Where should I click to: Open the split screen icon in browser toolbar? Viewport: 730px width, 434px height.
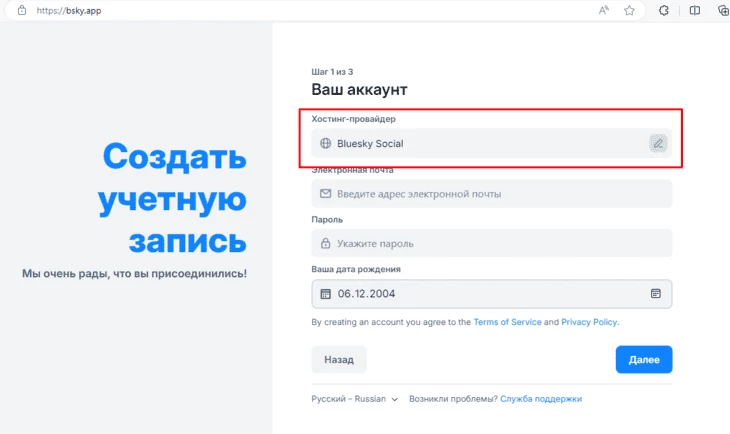point(695,10)
